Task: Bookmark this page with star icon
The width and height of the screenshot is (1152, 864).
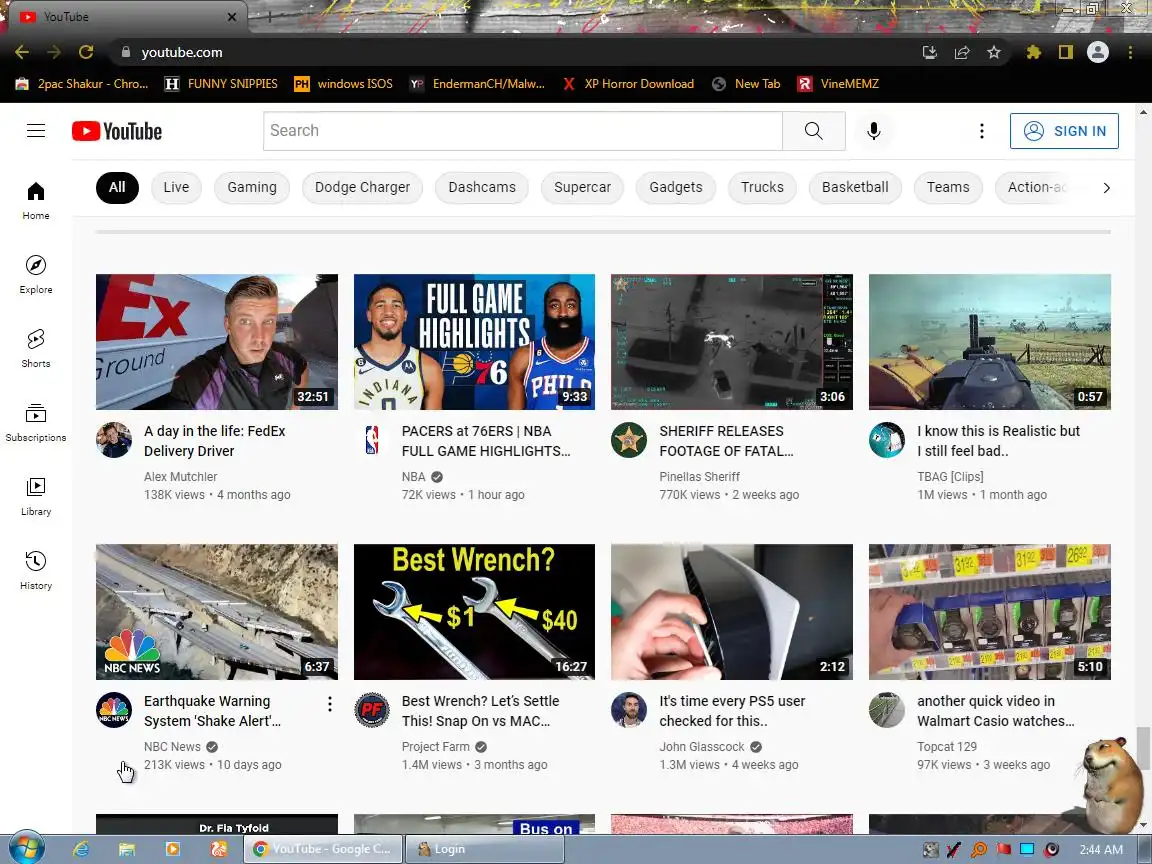Action: (x=994, y=52)
